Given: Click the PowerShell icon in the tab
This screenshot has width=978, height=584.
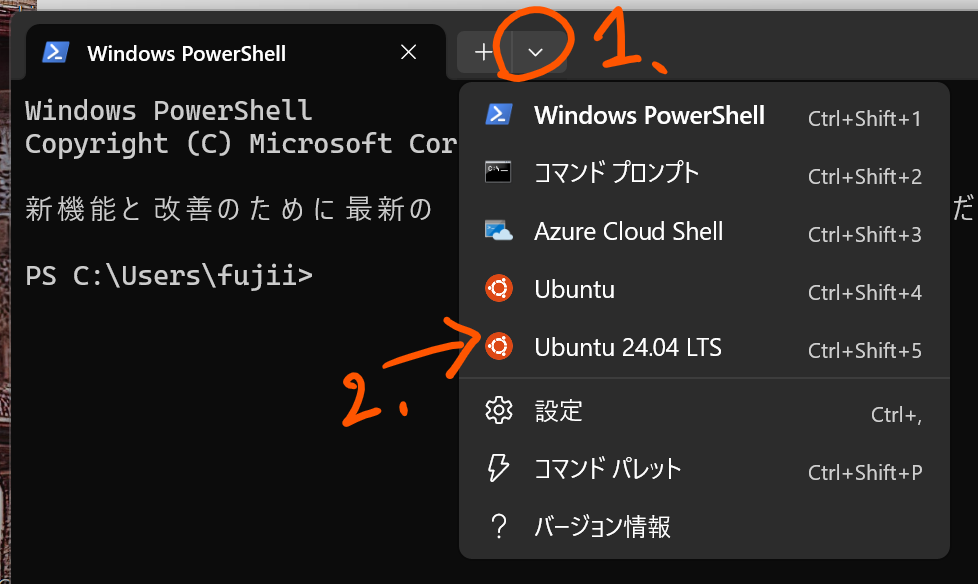Looking at the screenshot, I should tap(55, 53).
